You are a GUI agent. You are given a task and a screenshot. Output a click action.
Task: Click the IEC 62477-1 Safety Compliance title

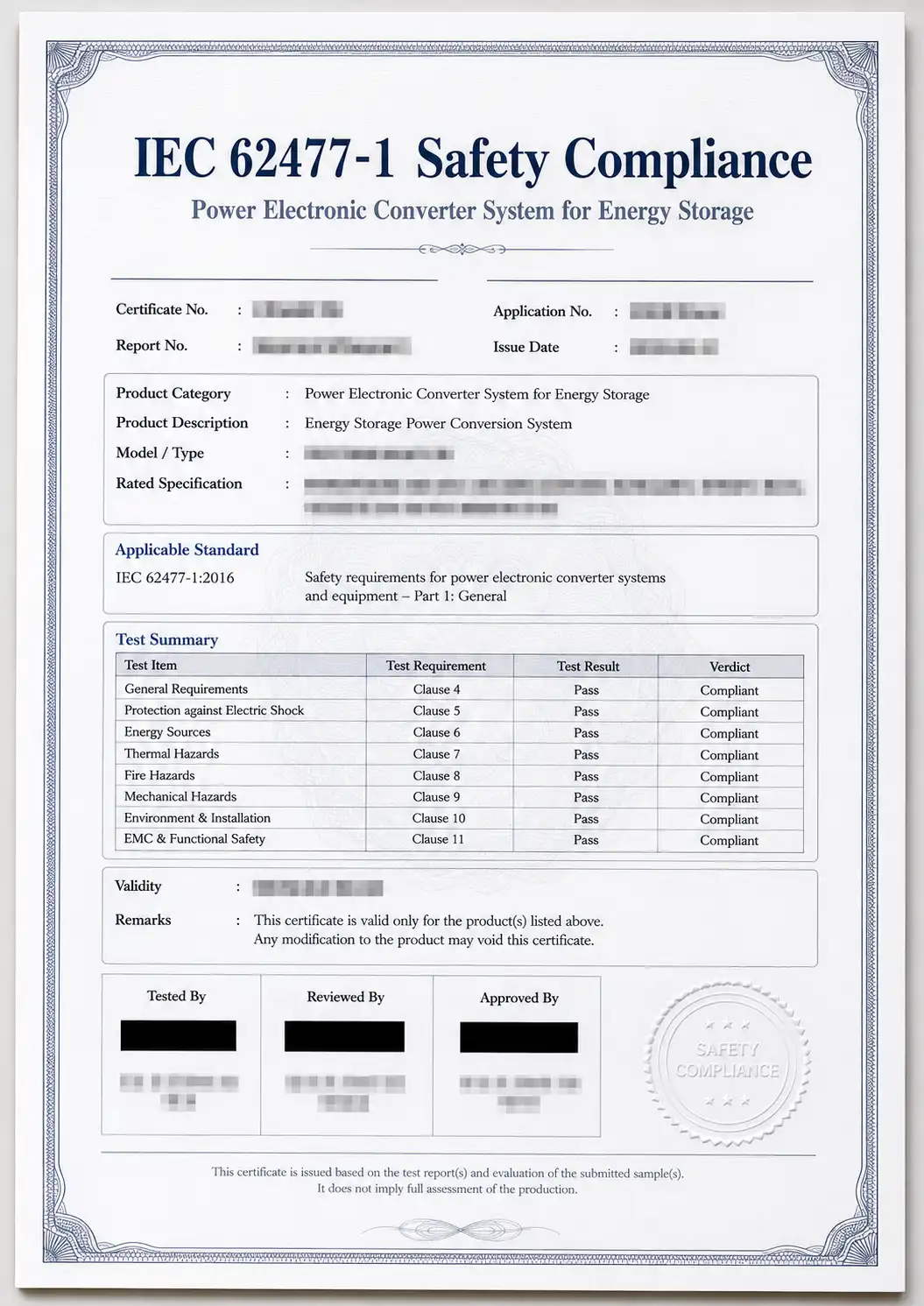point(472,159)
